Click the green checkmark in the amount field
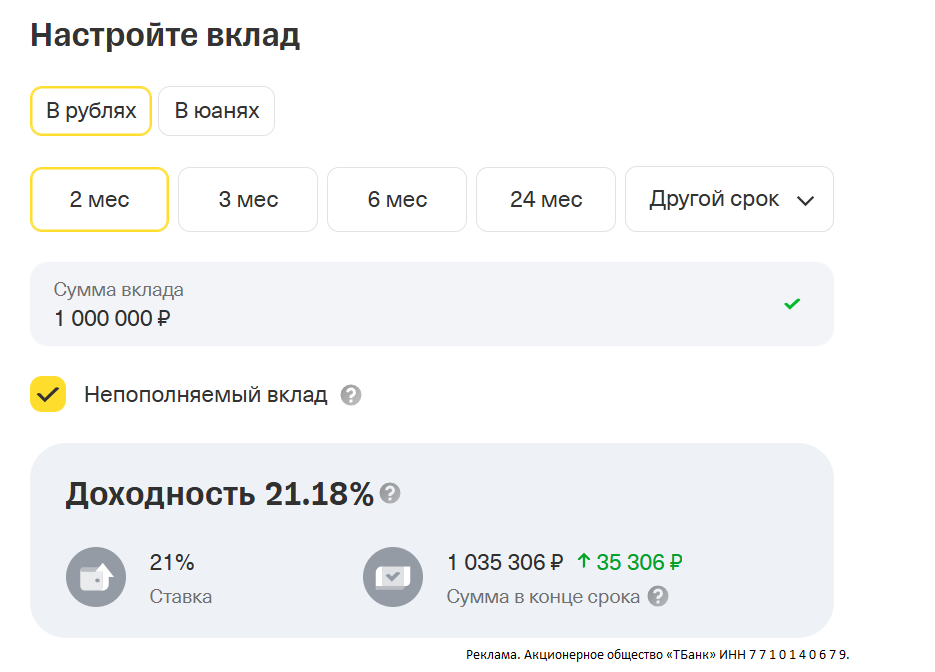 (x=791, y=304)
